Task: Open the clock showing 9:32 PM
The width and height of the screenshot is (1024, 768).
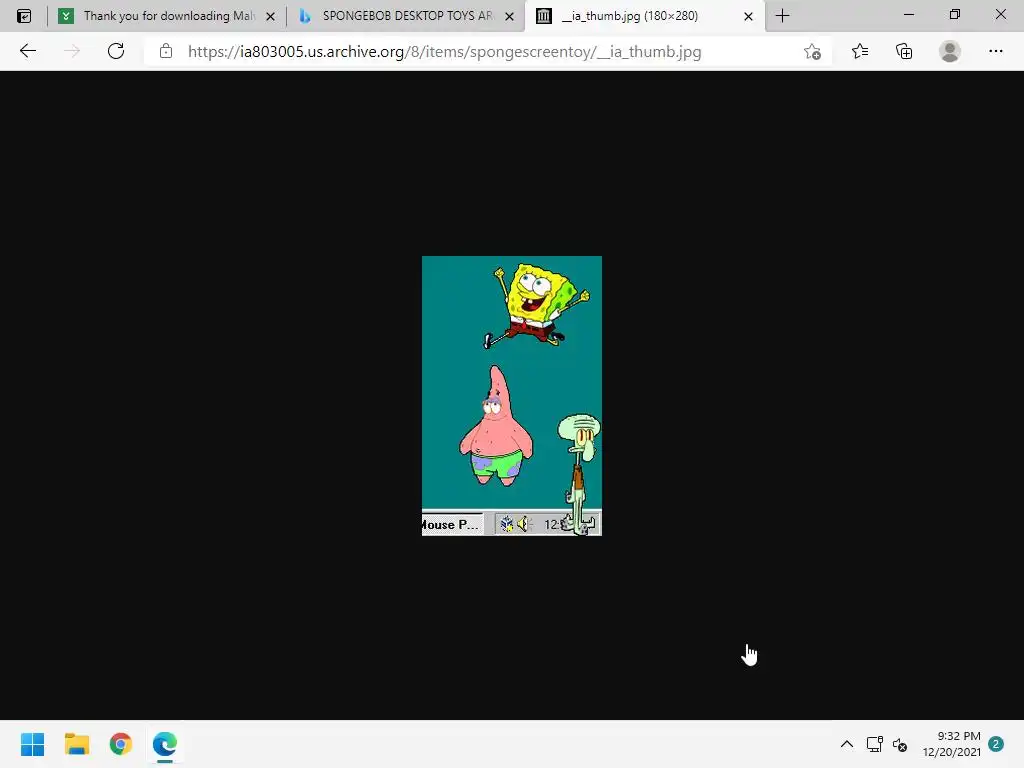Action: [952, 744]
